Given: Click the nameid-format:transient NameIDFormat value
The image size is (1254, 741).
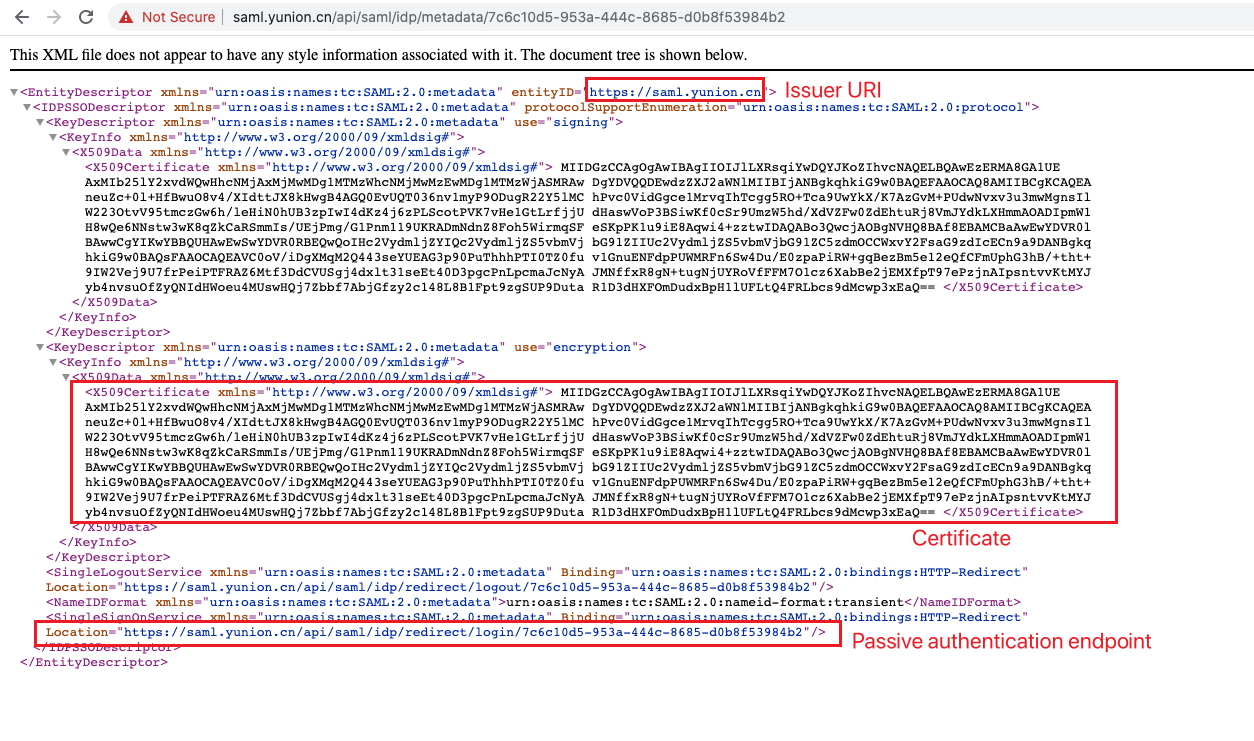Looking at the screenshot, I should click(700, 602).
